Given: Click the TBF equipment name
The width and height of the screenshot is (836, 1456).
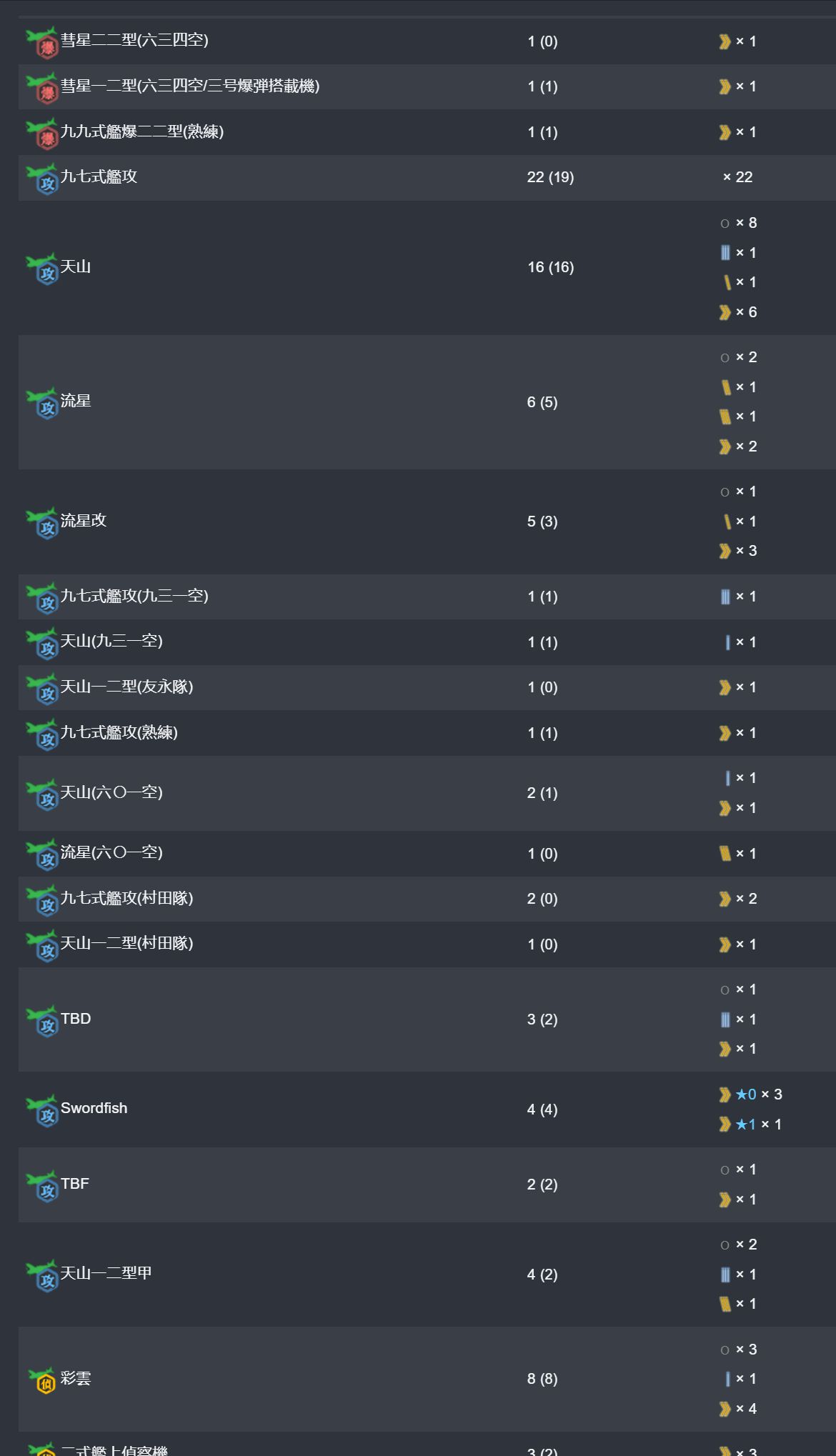Looking at the screenshot, I should [x=75, y=1184].
